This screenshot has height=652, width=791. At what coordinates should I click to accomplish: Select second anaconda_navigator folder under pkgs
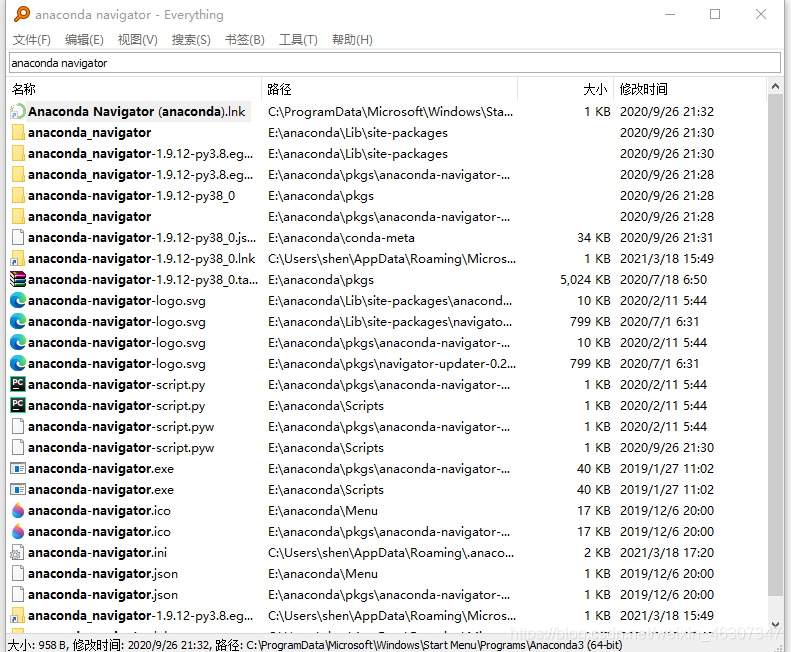pos(89,217)
